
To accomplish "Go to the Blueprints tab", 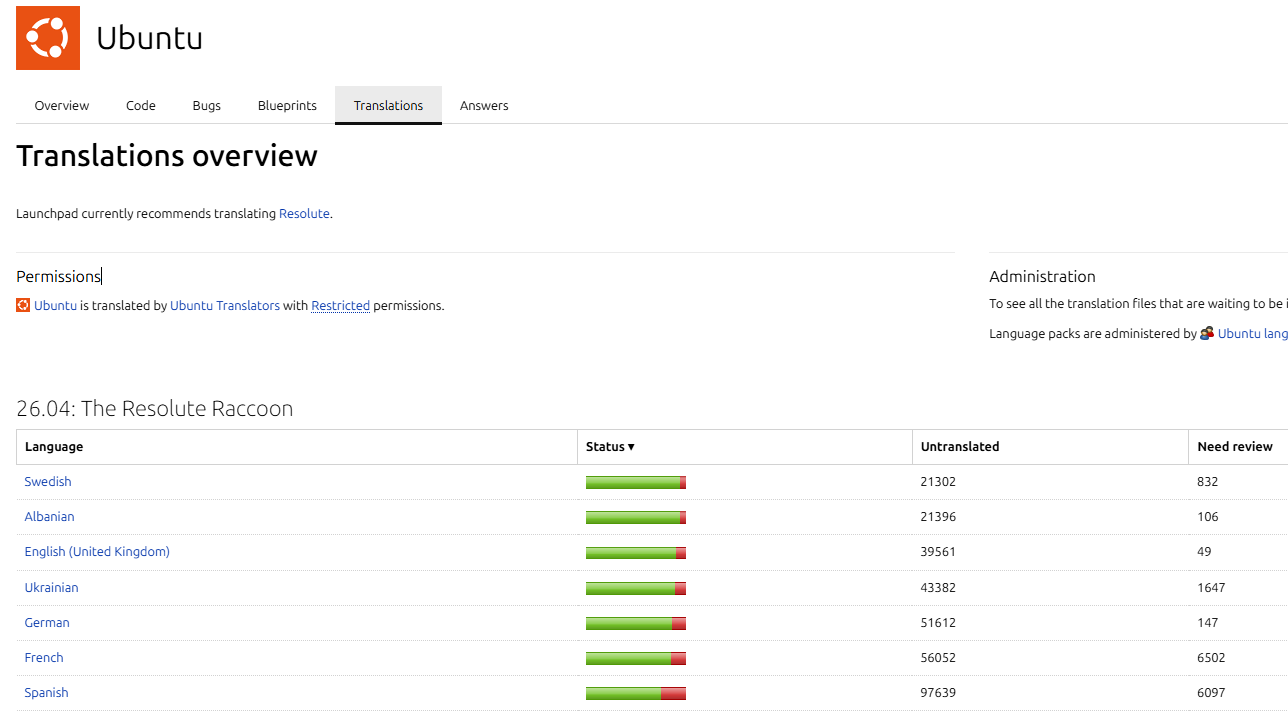I will click(x=287, y=105).
